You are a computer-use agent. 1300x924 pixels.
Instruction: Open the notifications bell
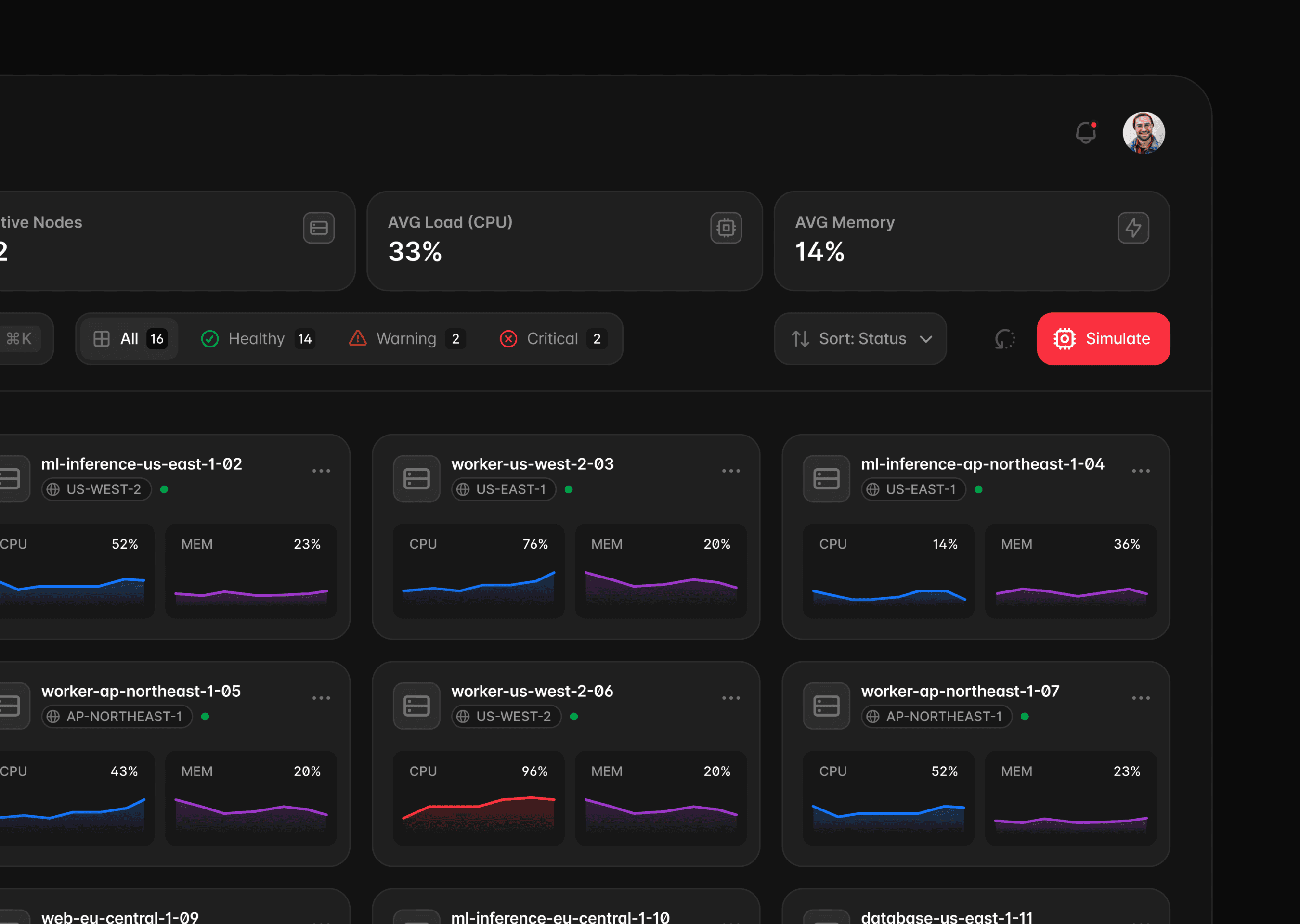click(1085, 132)
